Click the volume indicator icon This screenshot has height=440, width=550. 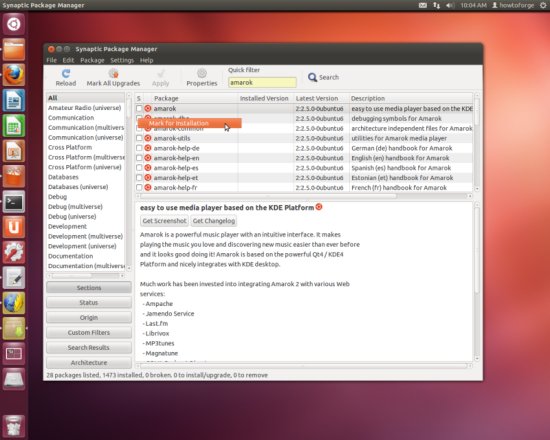(450, 5)
